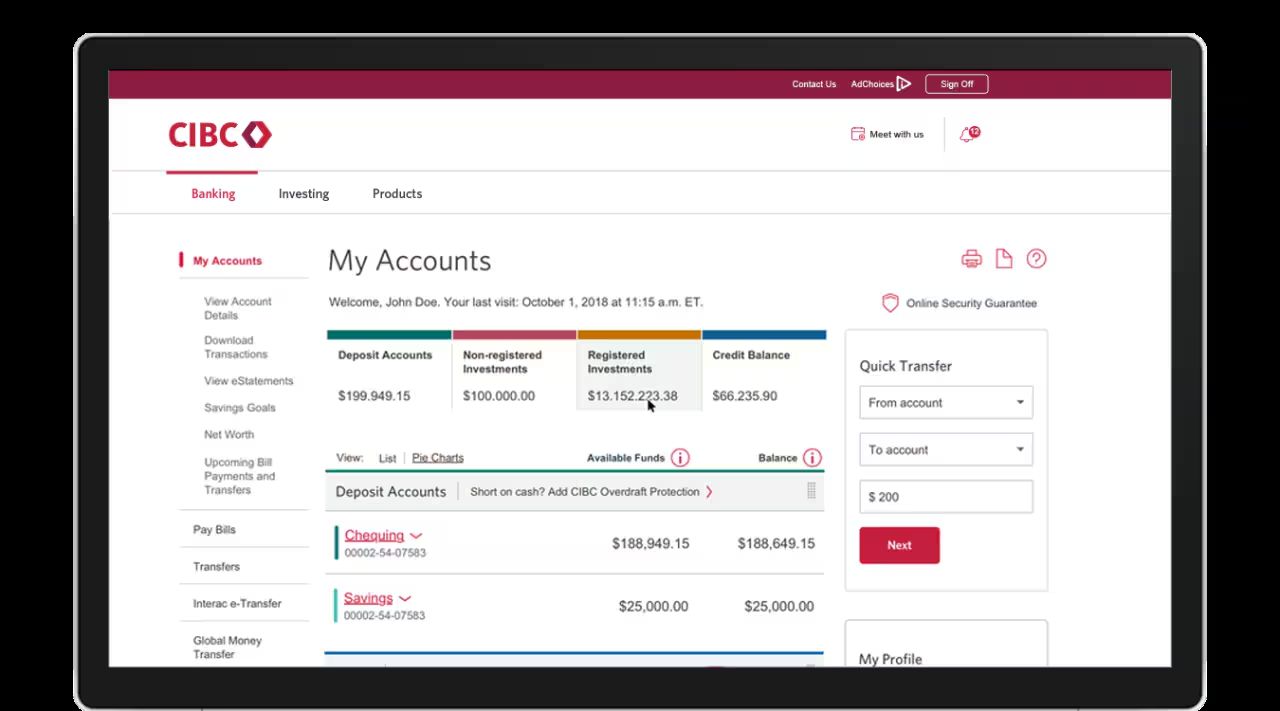Expand the Chequing account chevron
Screen dimensions: 1280x711
(416, 536)
